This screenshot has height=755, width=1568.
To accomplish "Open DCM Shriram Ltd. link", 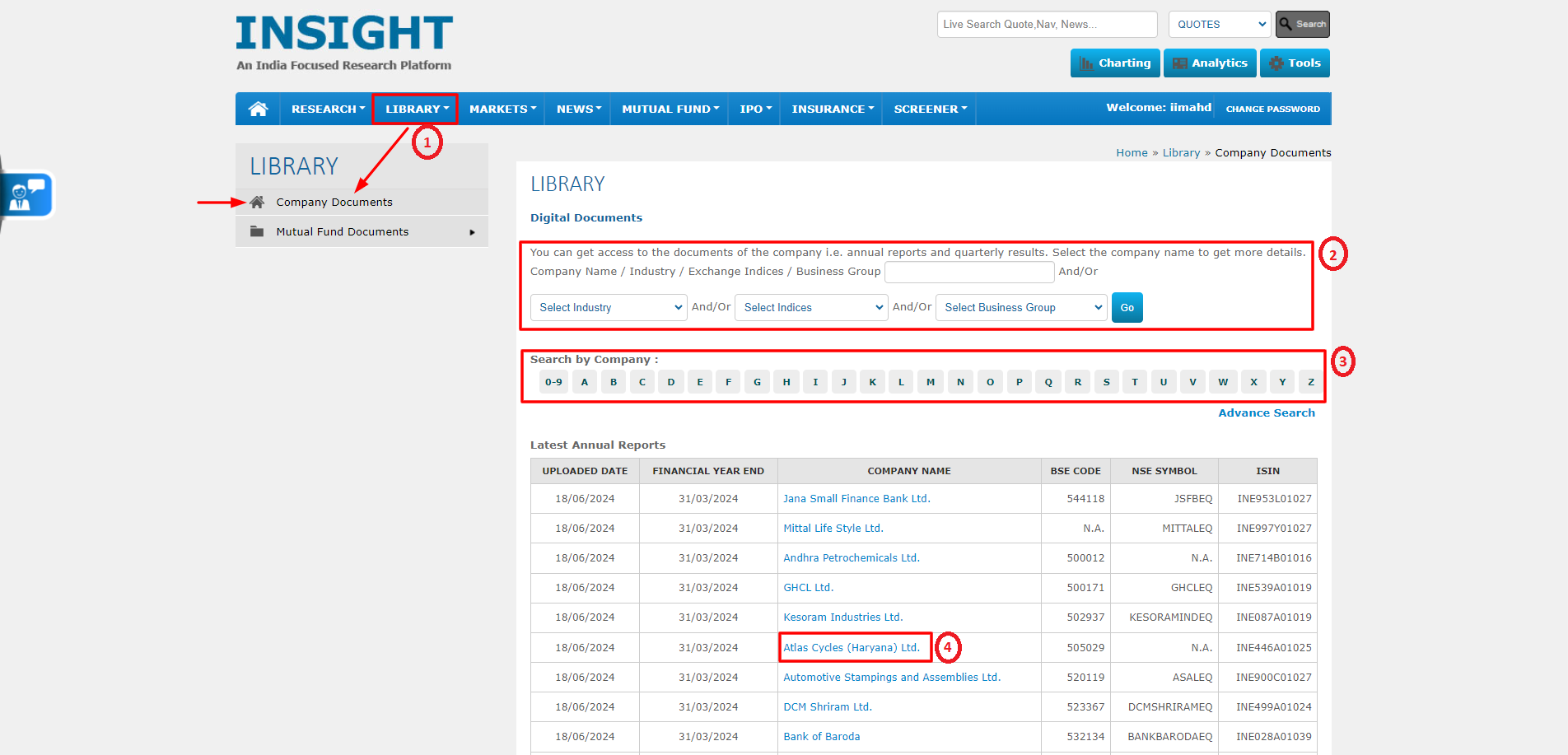I will point(828,707).
